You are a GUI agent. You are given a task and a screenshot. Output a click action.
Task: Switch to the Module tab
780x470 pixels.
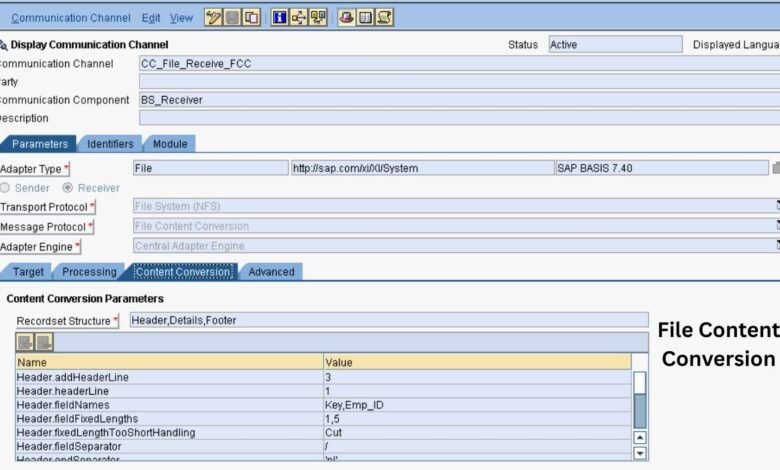tap(170, 144)
